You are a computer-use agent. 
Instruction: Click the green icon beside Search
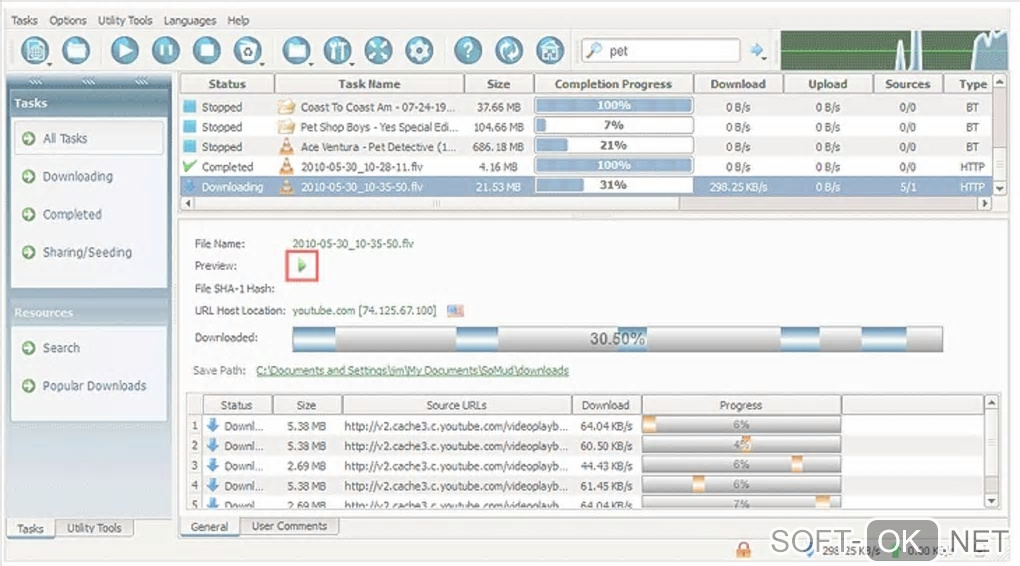pos(29,348)
